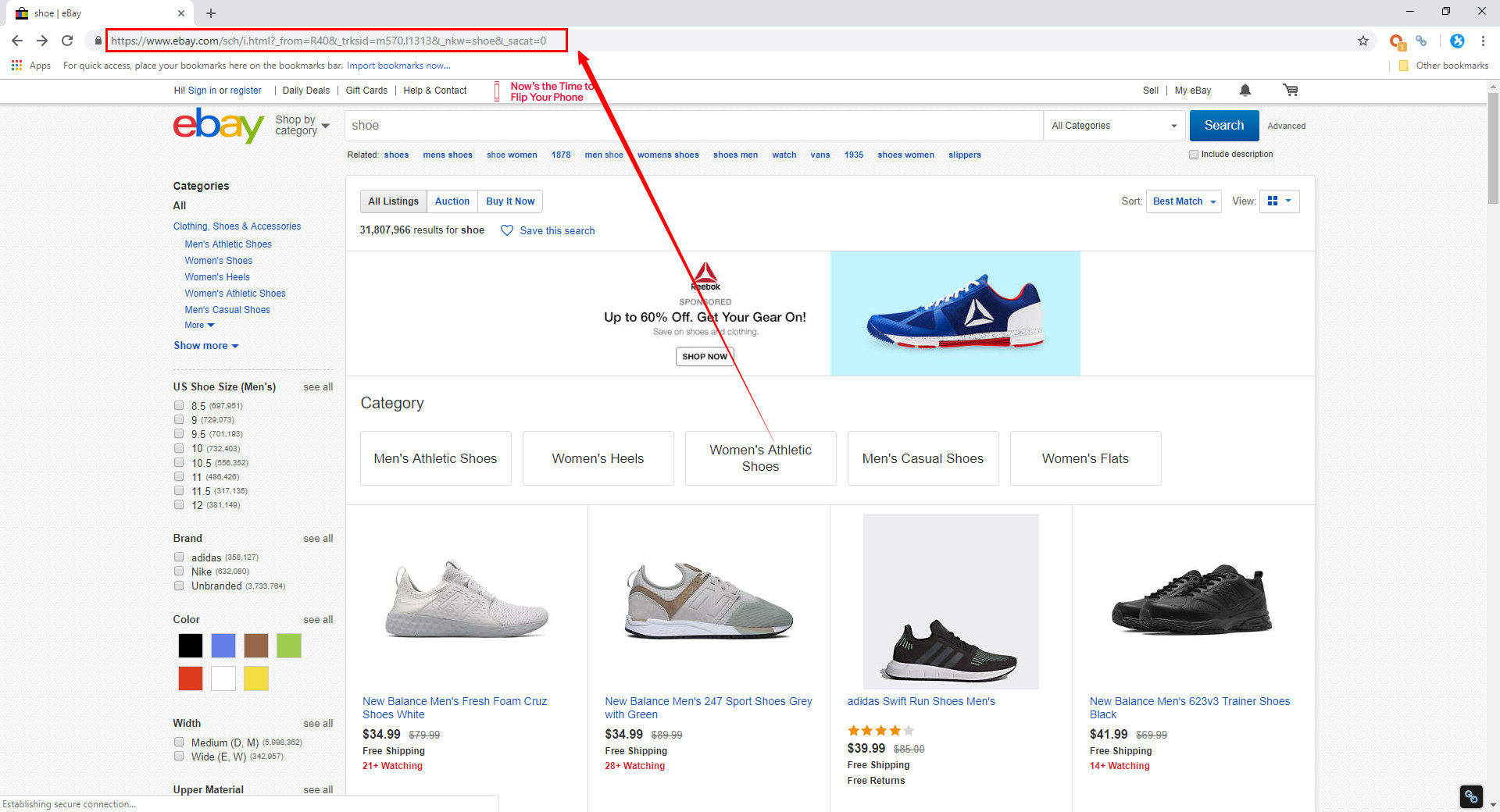Click the orange extension icon in the toolbar
The height and width of the screenshot is (812, 1500).
point(1397,41)
